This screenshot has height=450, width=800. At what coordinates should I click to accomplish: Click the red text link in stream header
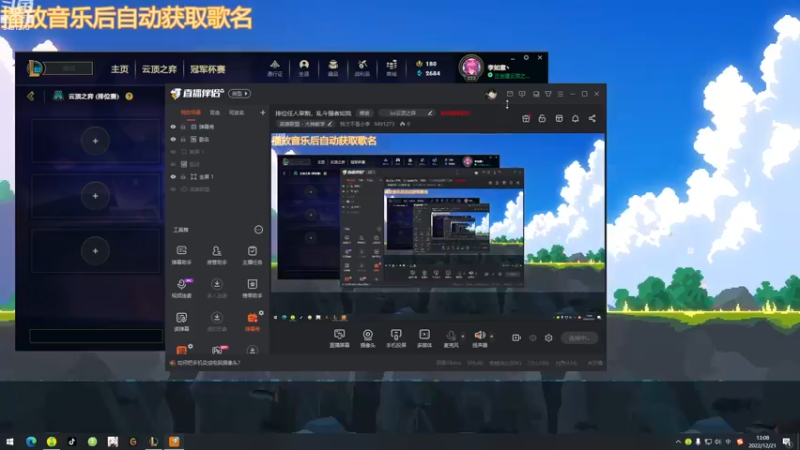(x=455, y=113)
